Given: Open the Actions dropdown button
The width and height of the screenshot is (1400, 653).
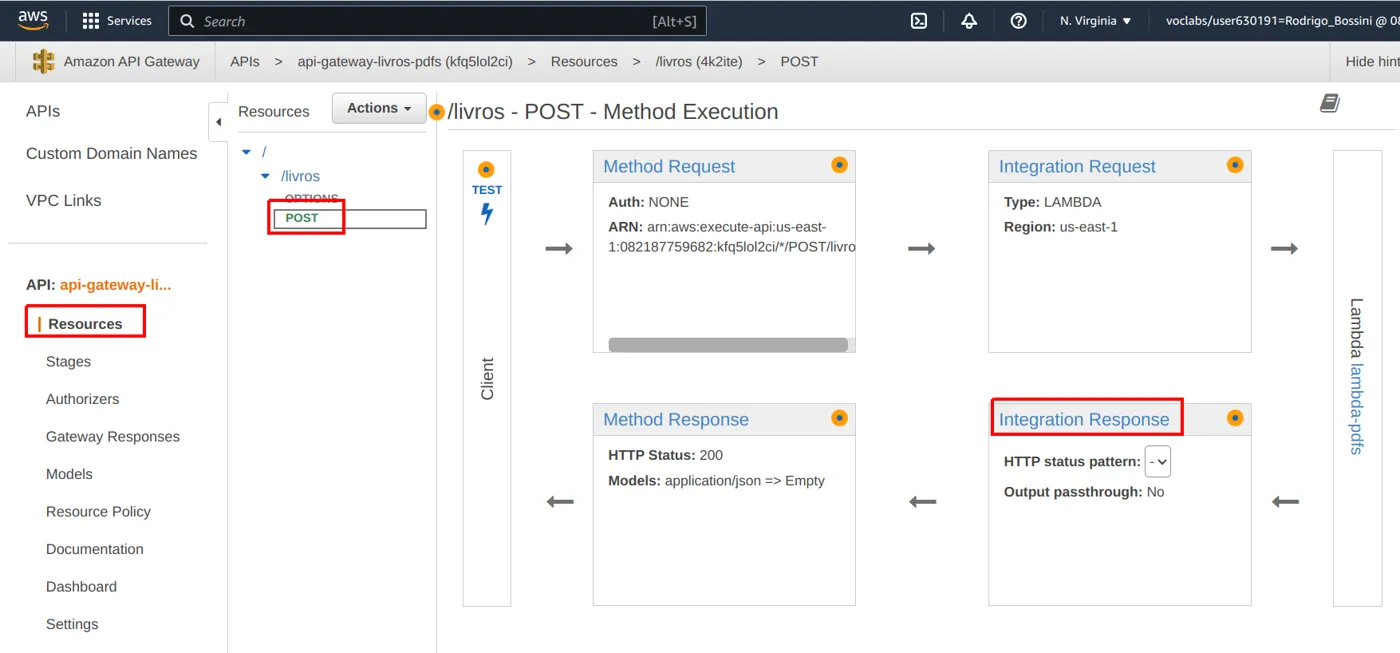Looking at the screenshot, I should (379, 108).
